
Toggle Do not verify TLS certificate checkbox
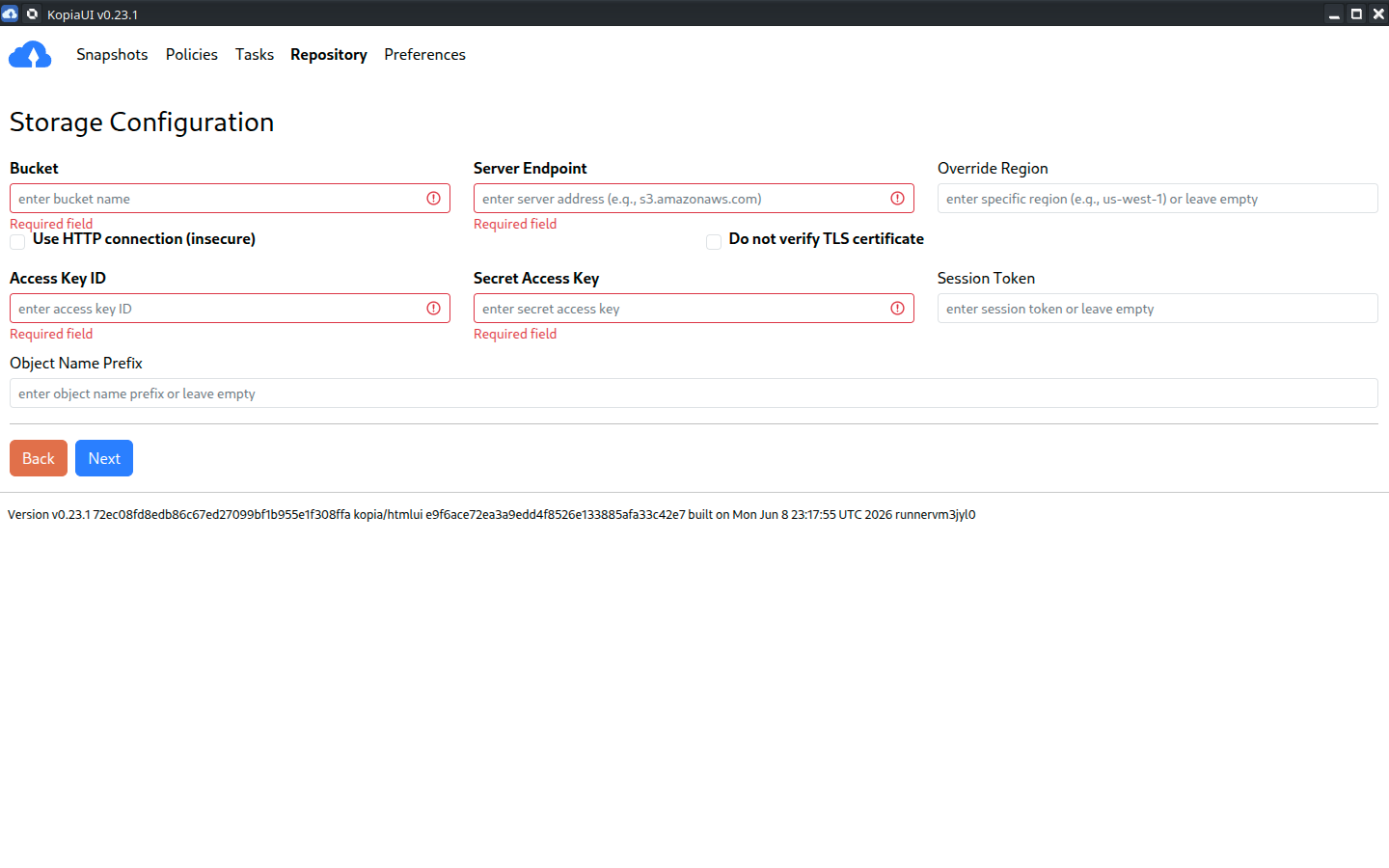point(714,241)
